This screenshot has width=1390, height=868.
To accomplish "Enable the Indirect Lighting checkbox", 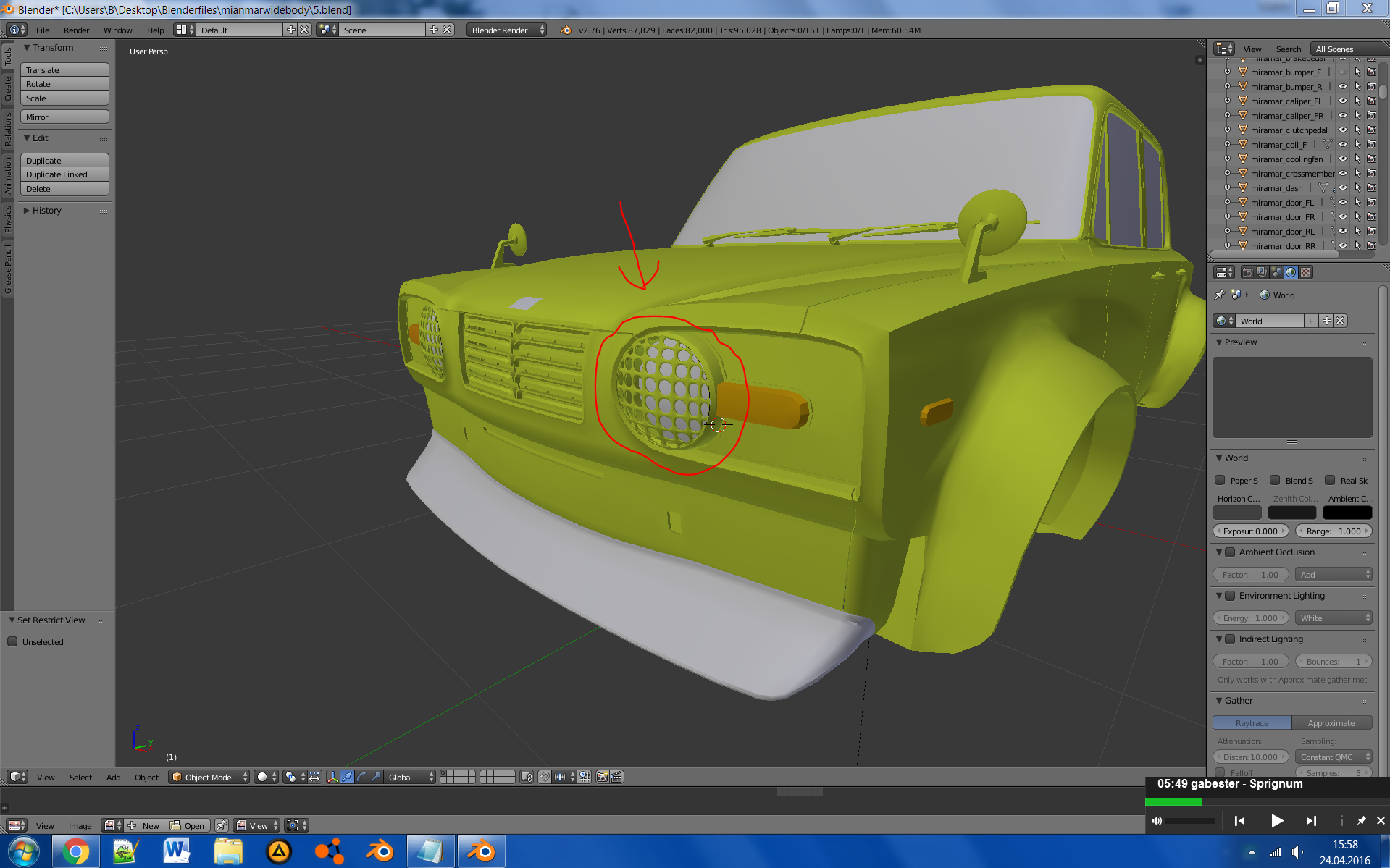I will point(1230,639).
